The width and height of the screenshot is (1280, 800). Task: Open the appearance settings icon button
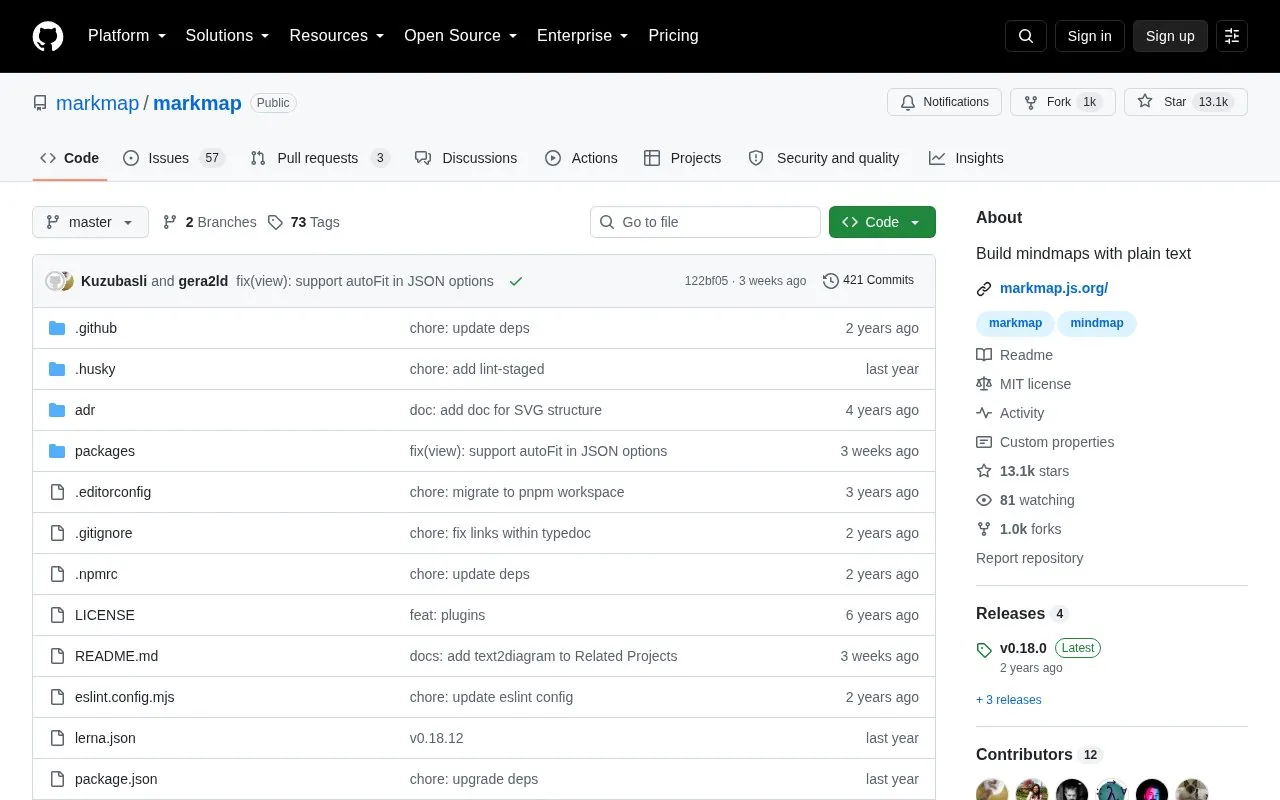1232,36
